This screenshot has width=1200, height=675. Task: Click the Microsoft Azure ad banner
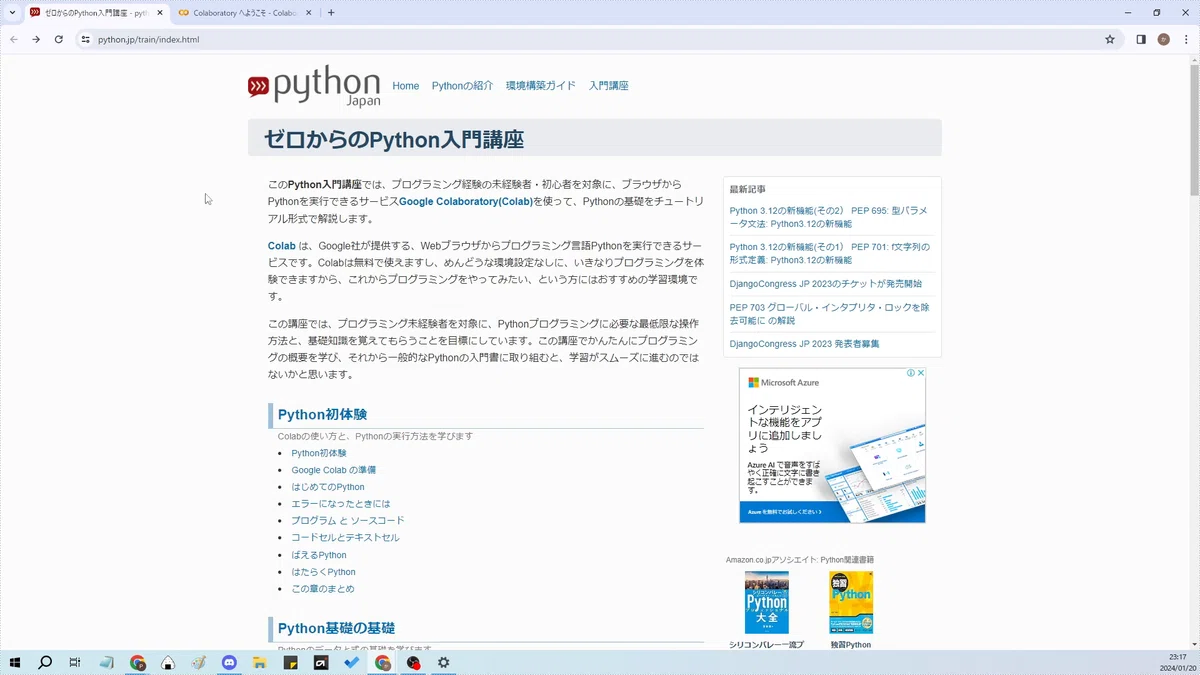[832, 445]
